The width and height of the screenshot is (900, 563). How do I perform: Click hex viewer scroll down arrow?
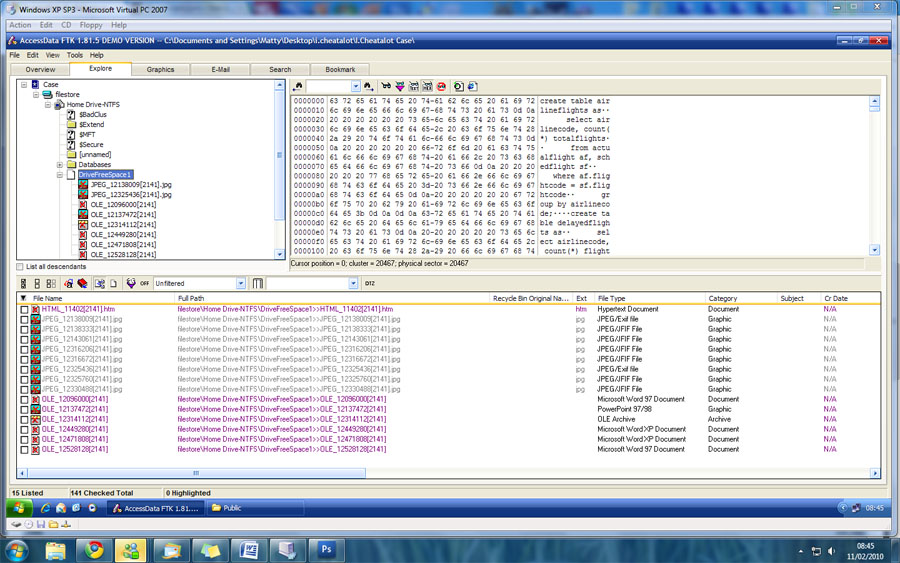(874, 250)
